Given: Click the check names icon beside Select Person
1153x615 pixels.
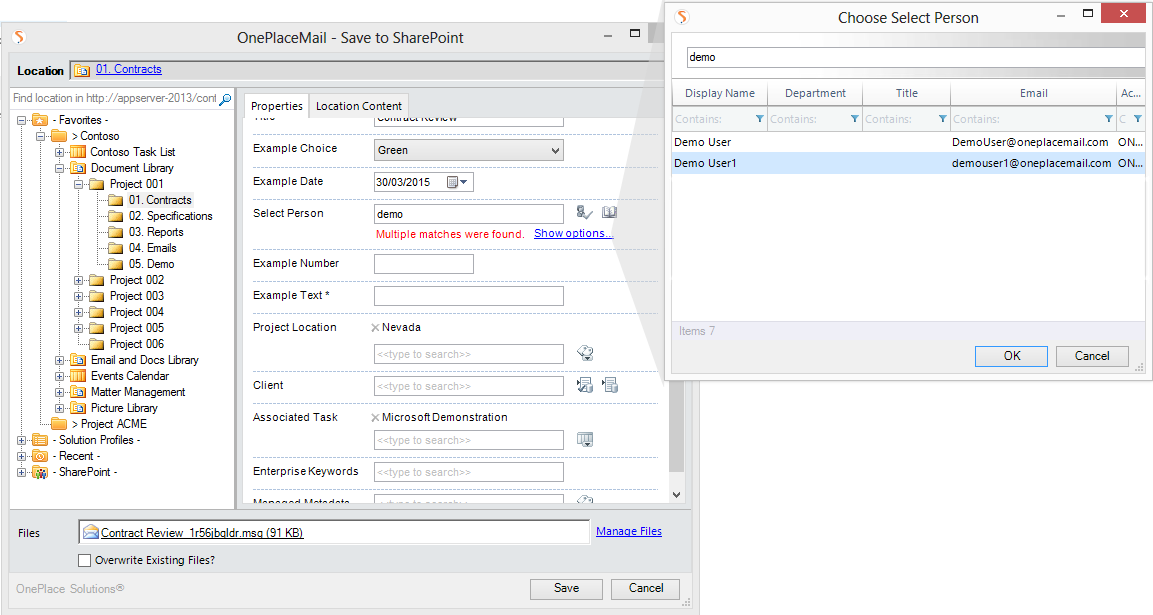Looking at the screenshot, I should (585, 213).
